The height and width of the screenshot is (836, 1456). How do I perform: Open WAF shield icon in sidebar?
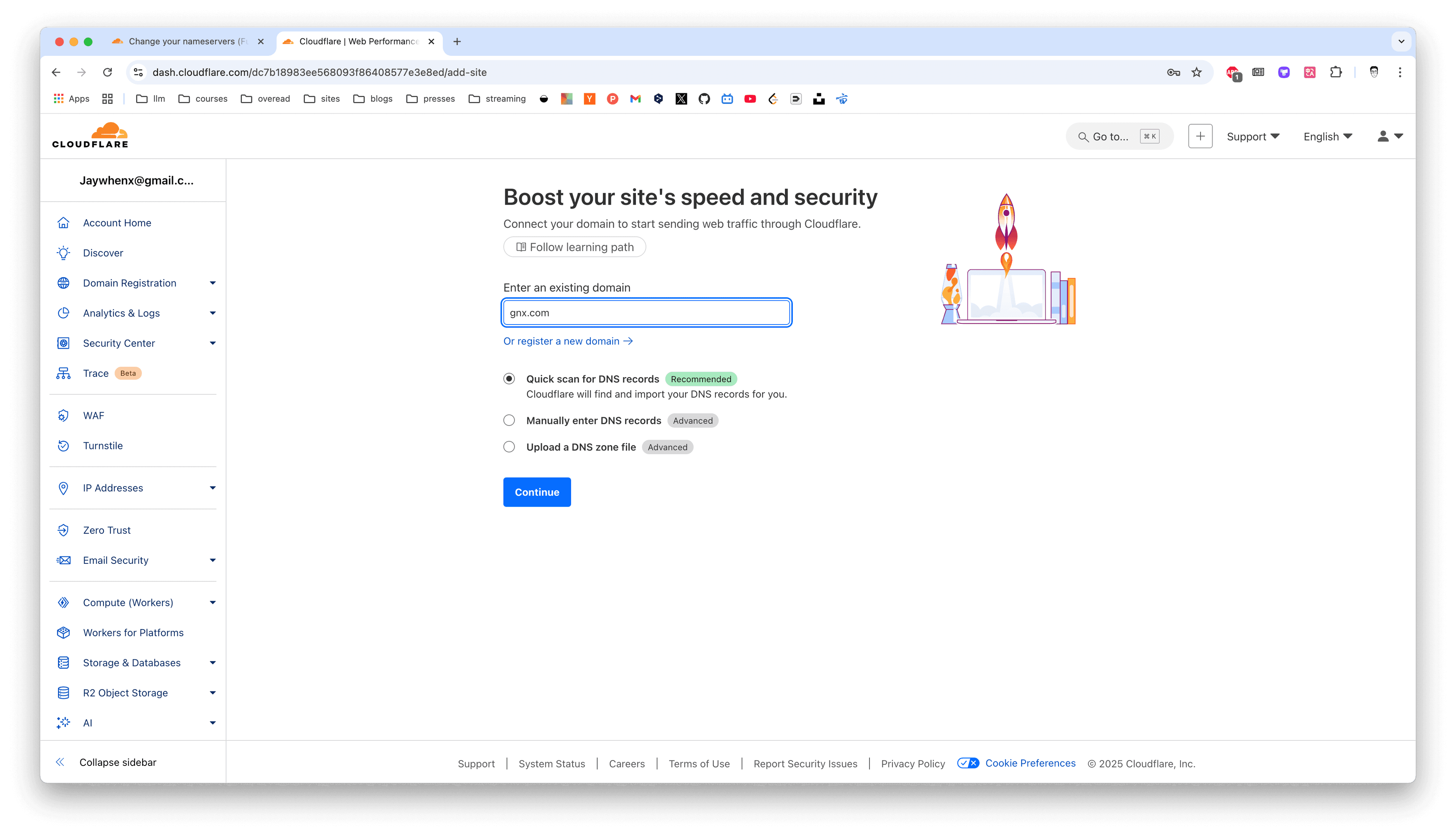63,416
